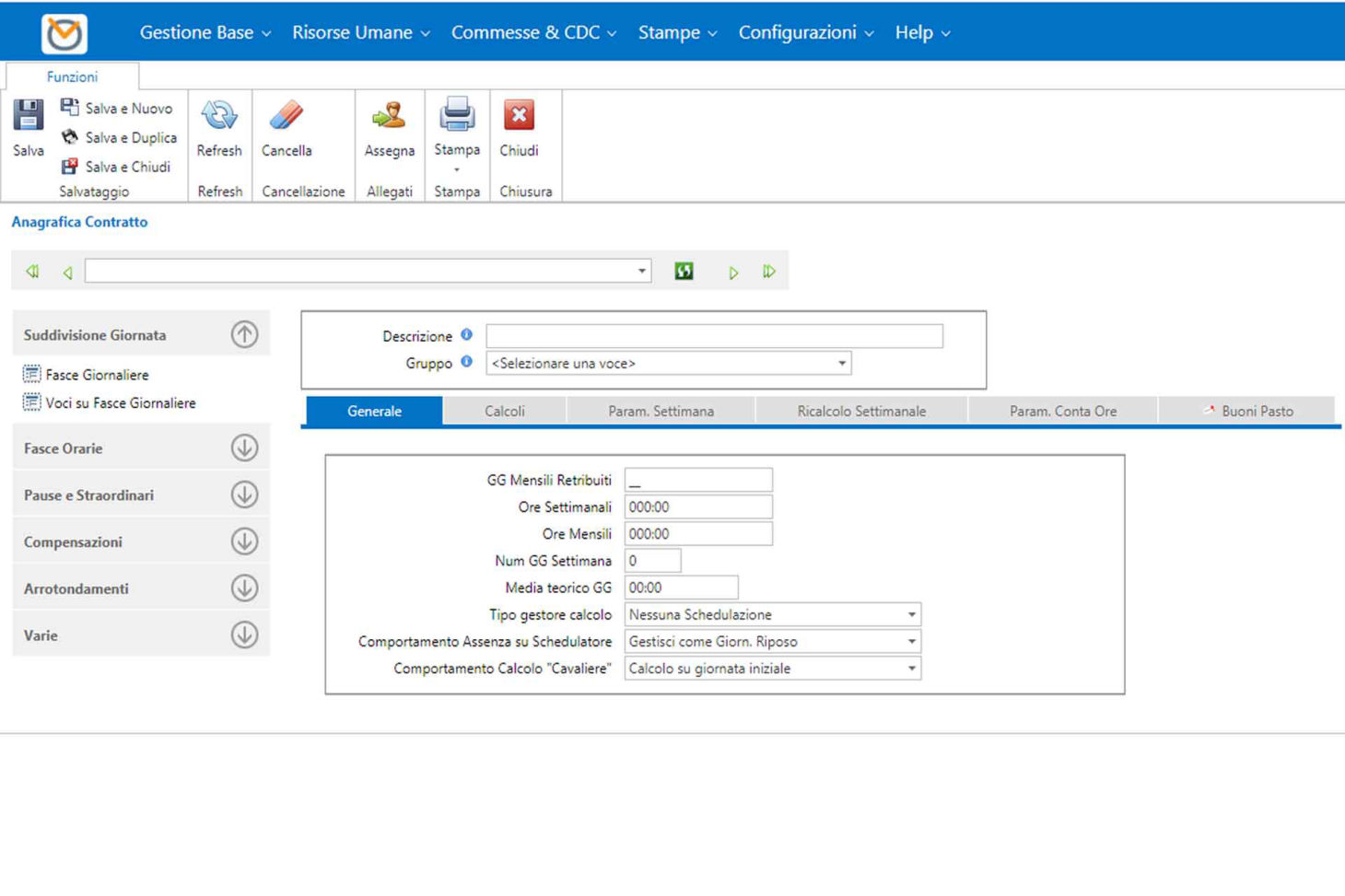Open Risorse Umane menu
Image resolution: width=1345 pixels, height=896 pixels.
coord(361,32)
